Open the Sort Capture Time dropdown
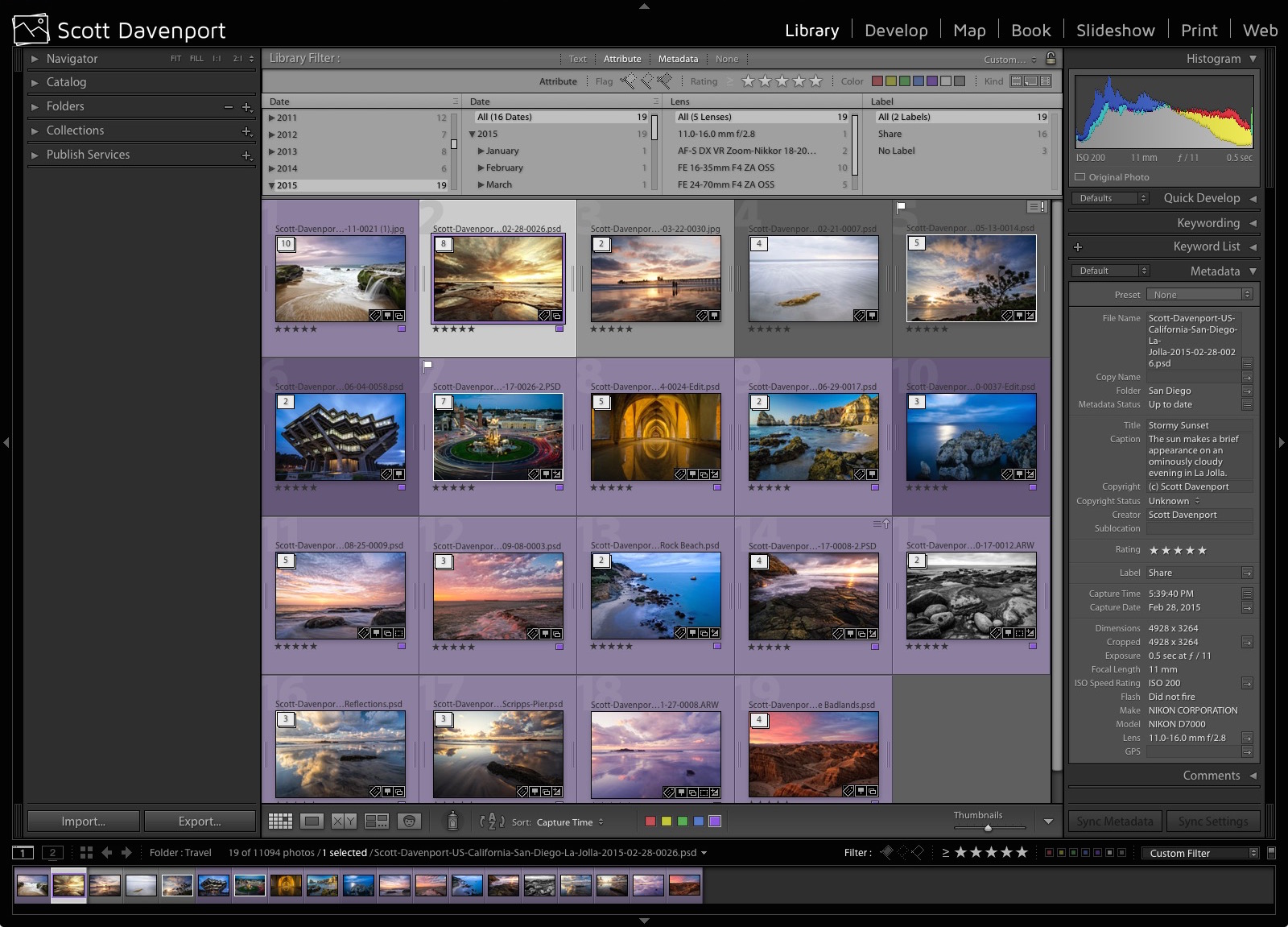Viewport: 1288px width, 927px height. pos(570,822)
